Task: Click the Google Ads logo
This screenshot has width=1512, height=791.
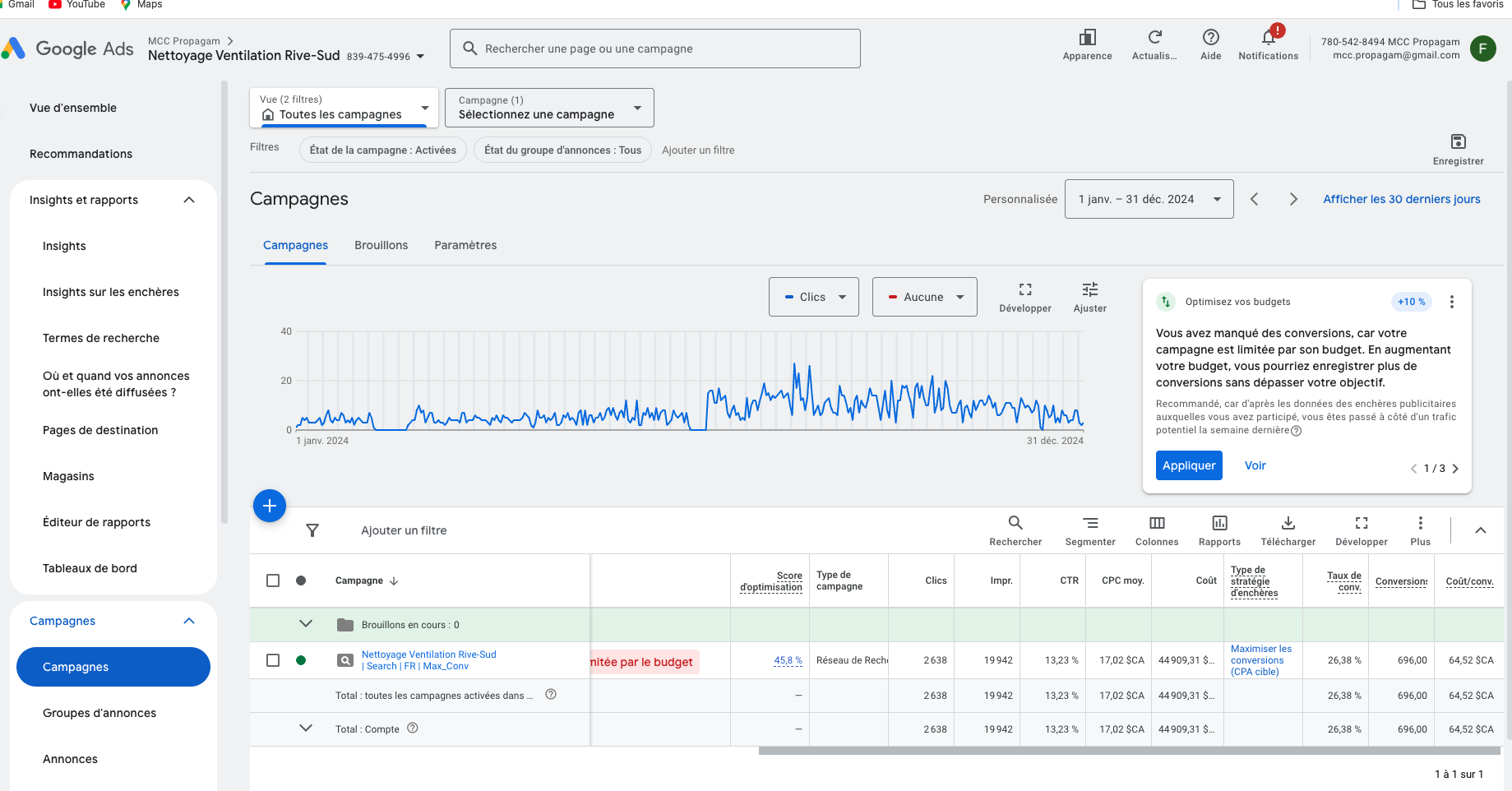Action: tap(67, 49)
